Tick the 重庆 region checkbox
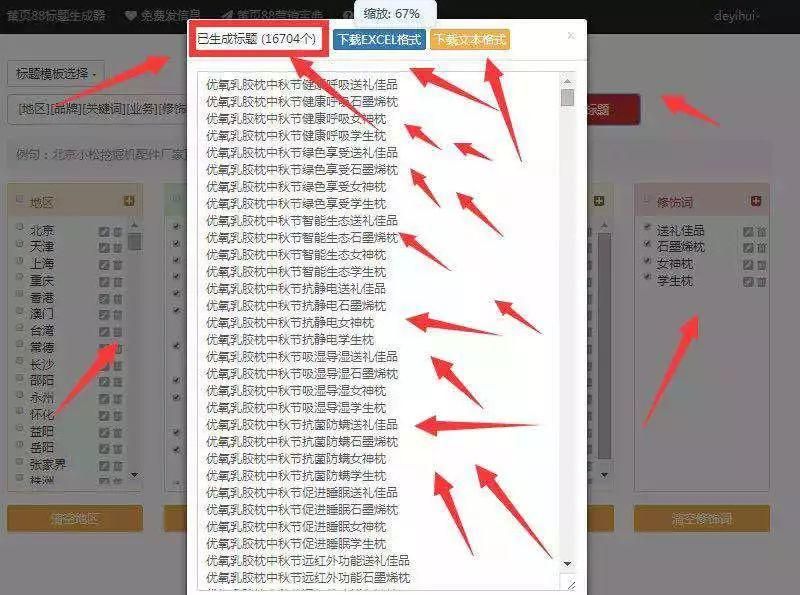The image size is (800, 595). [x=20, y=277]
